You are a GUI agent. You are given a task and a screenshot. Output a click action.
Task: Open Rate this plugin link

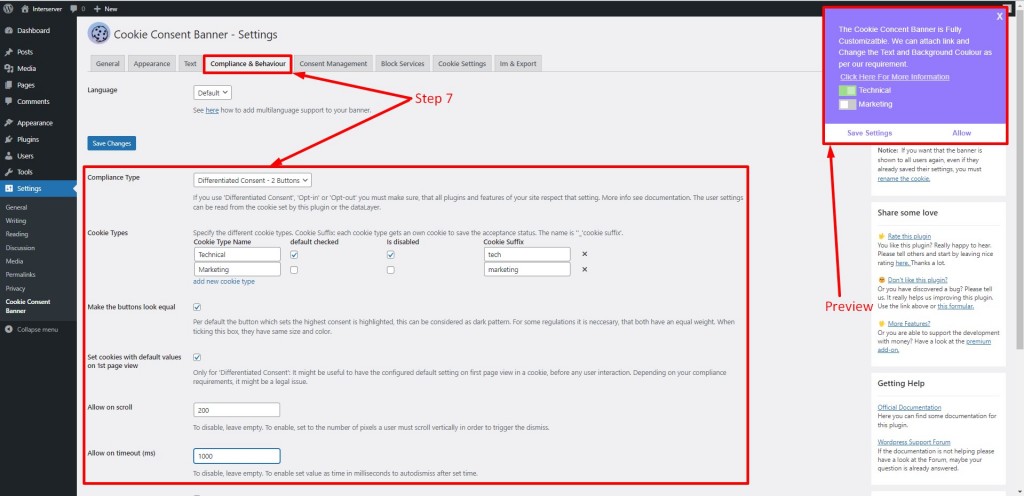point(909,236)
